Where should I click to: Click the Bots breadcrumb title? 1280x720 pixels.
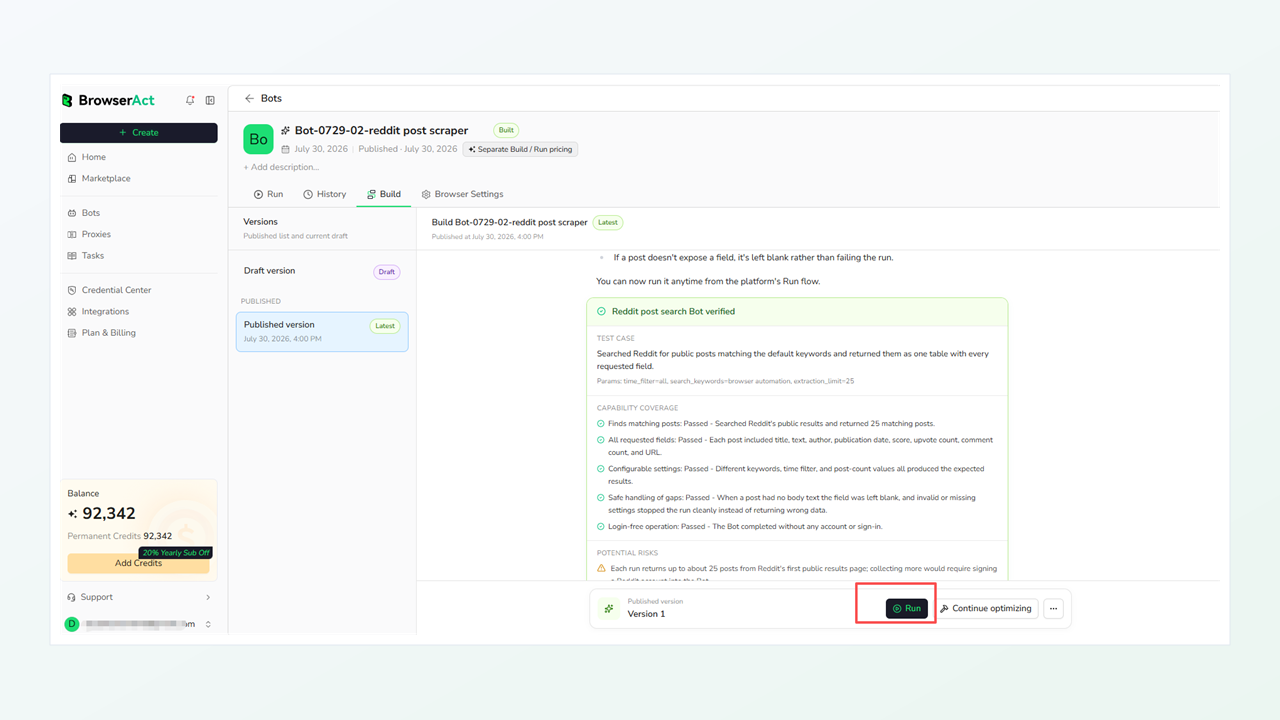[x=271, y=98]
